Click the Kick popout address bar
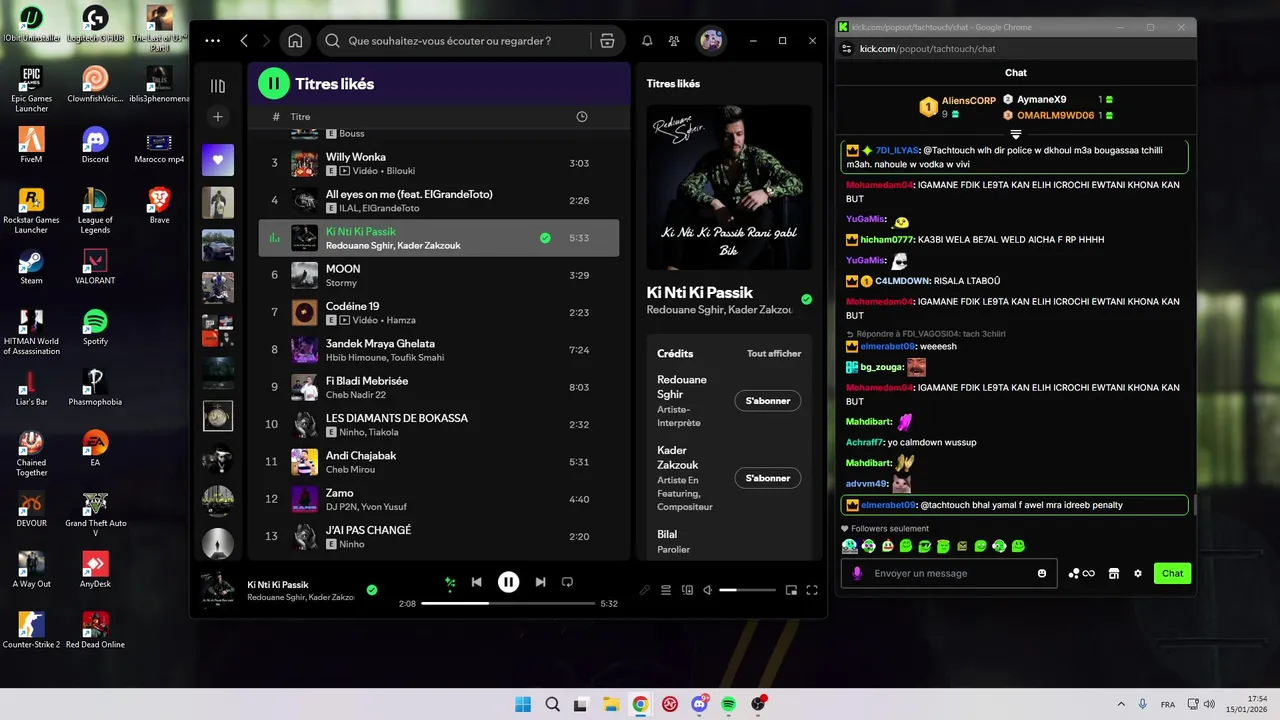 click(x=1015, y=48)
